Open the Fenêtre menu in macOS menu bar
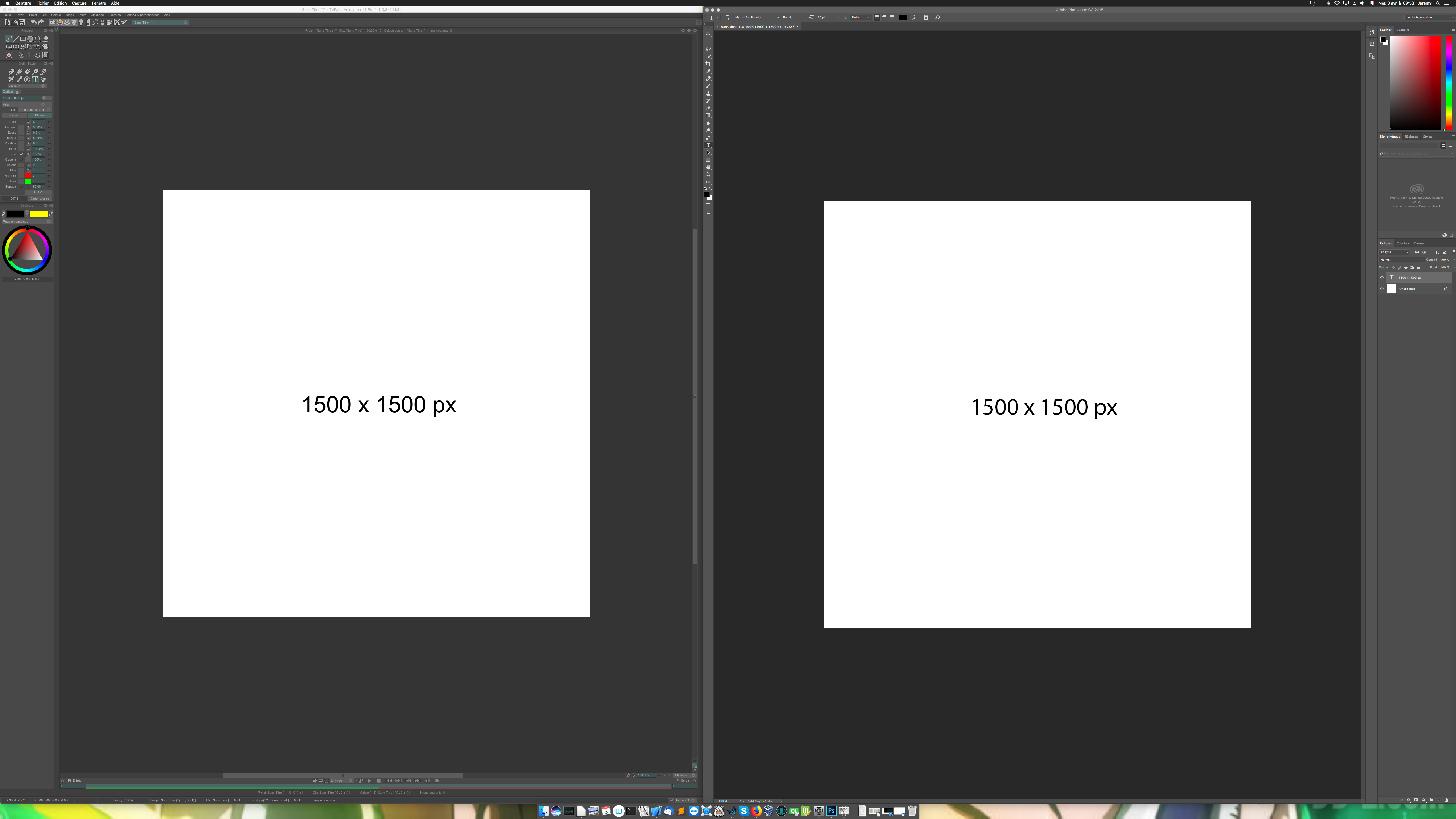 pos(99,3)
